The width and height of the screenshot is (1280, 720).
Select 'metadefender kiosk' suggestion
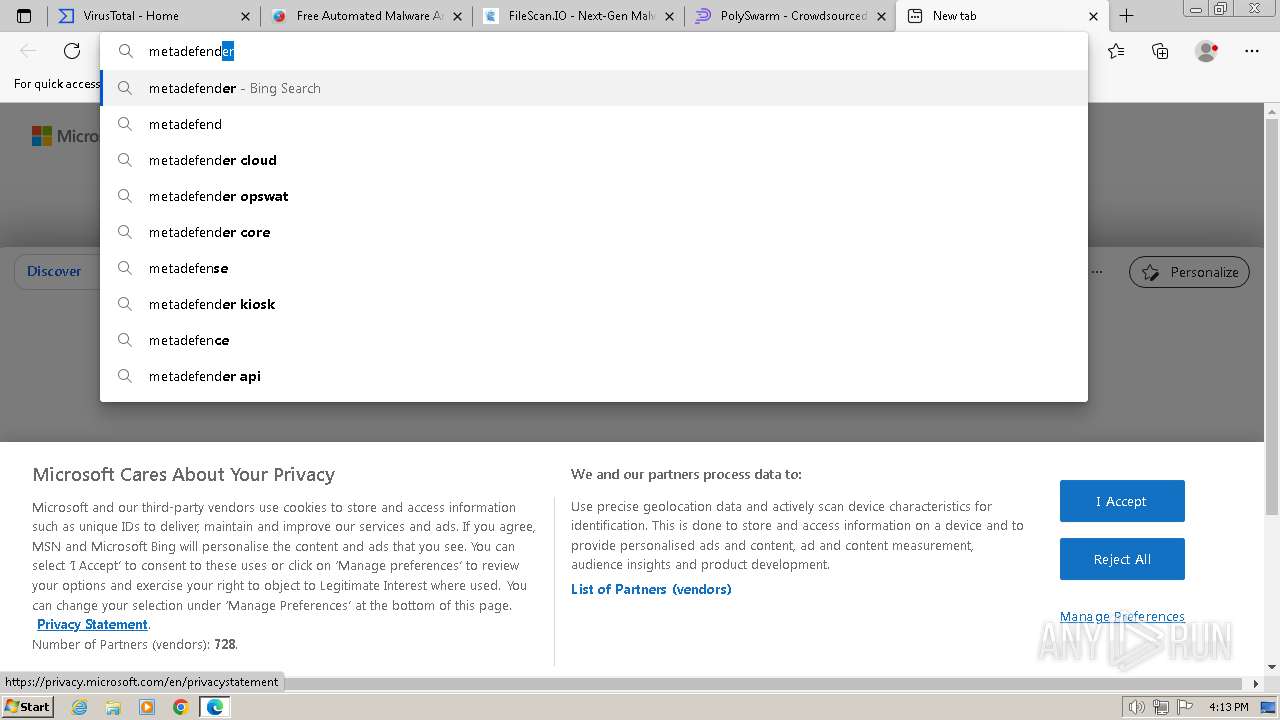point(594,304)
